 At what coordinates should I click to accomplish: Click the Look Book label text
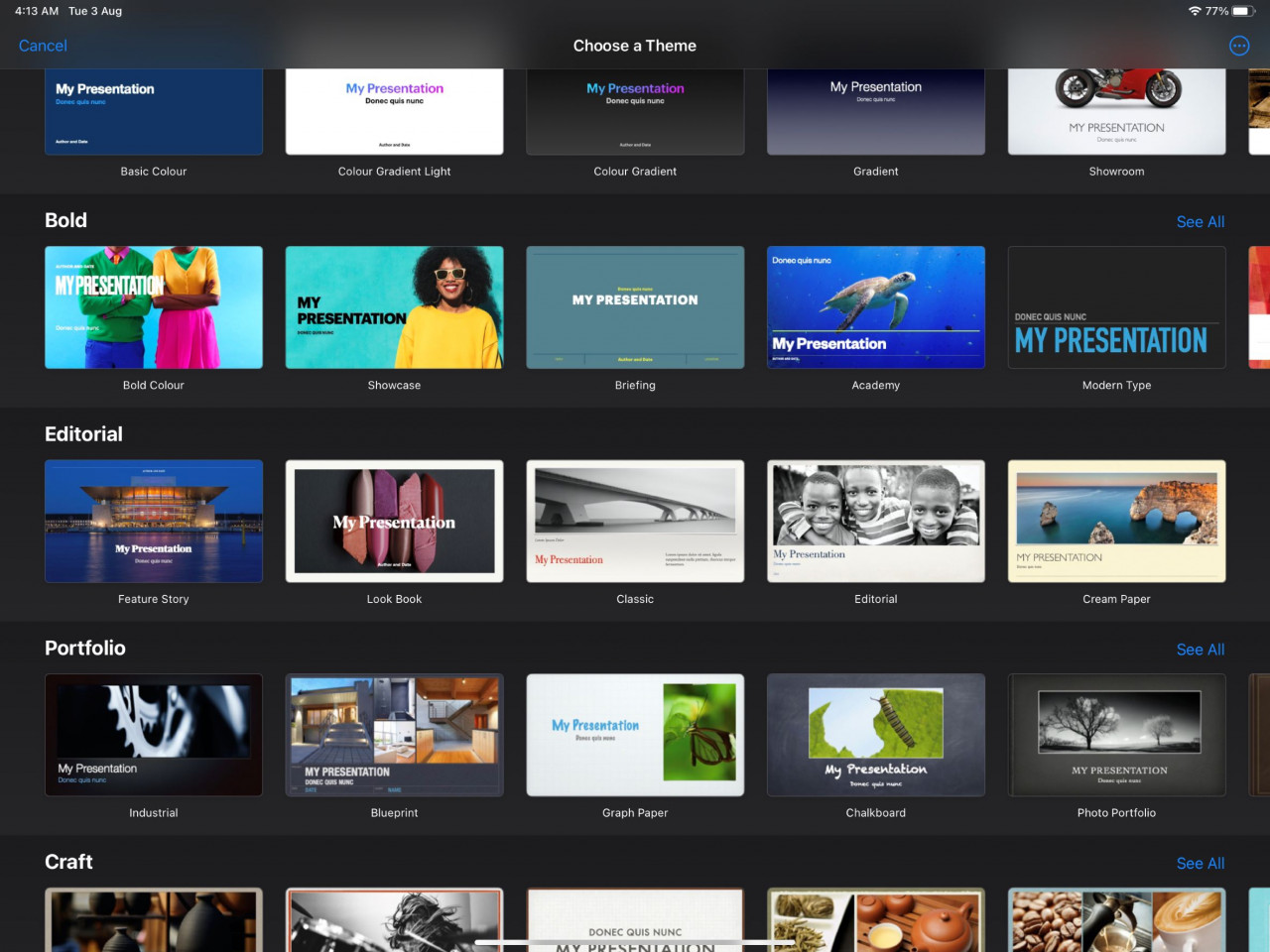pos(394,599)
